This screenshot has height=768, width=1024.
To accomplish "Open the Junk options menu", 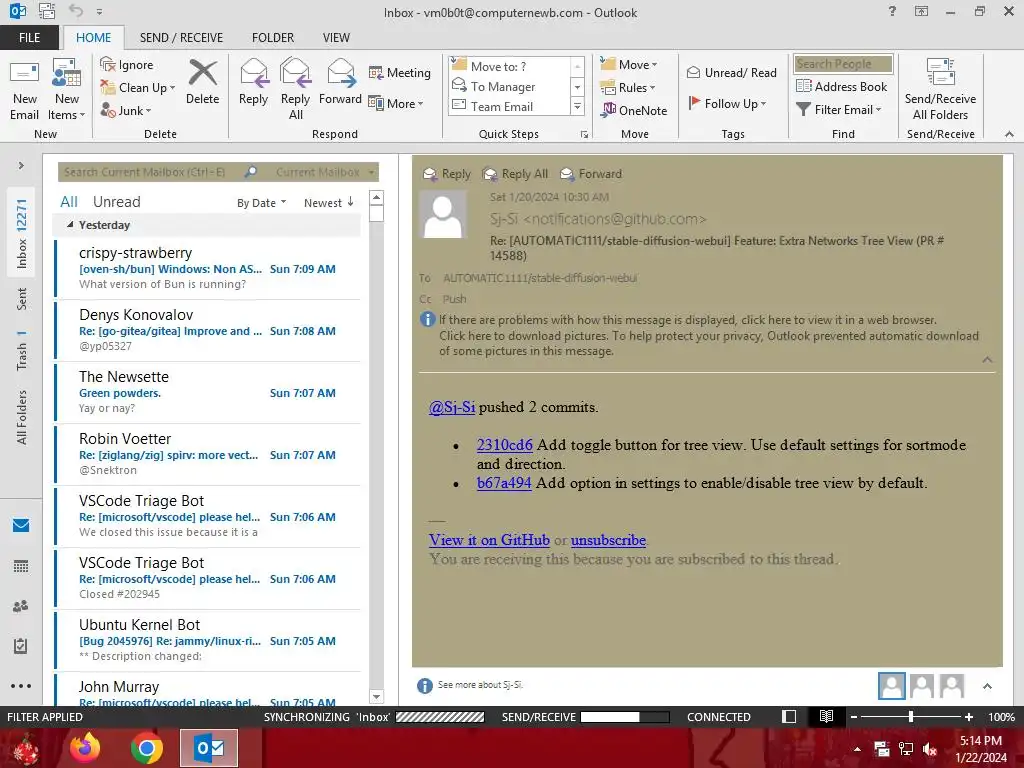I will pyautogui.click(x=126, y=110).
